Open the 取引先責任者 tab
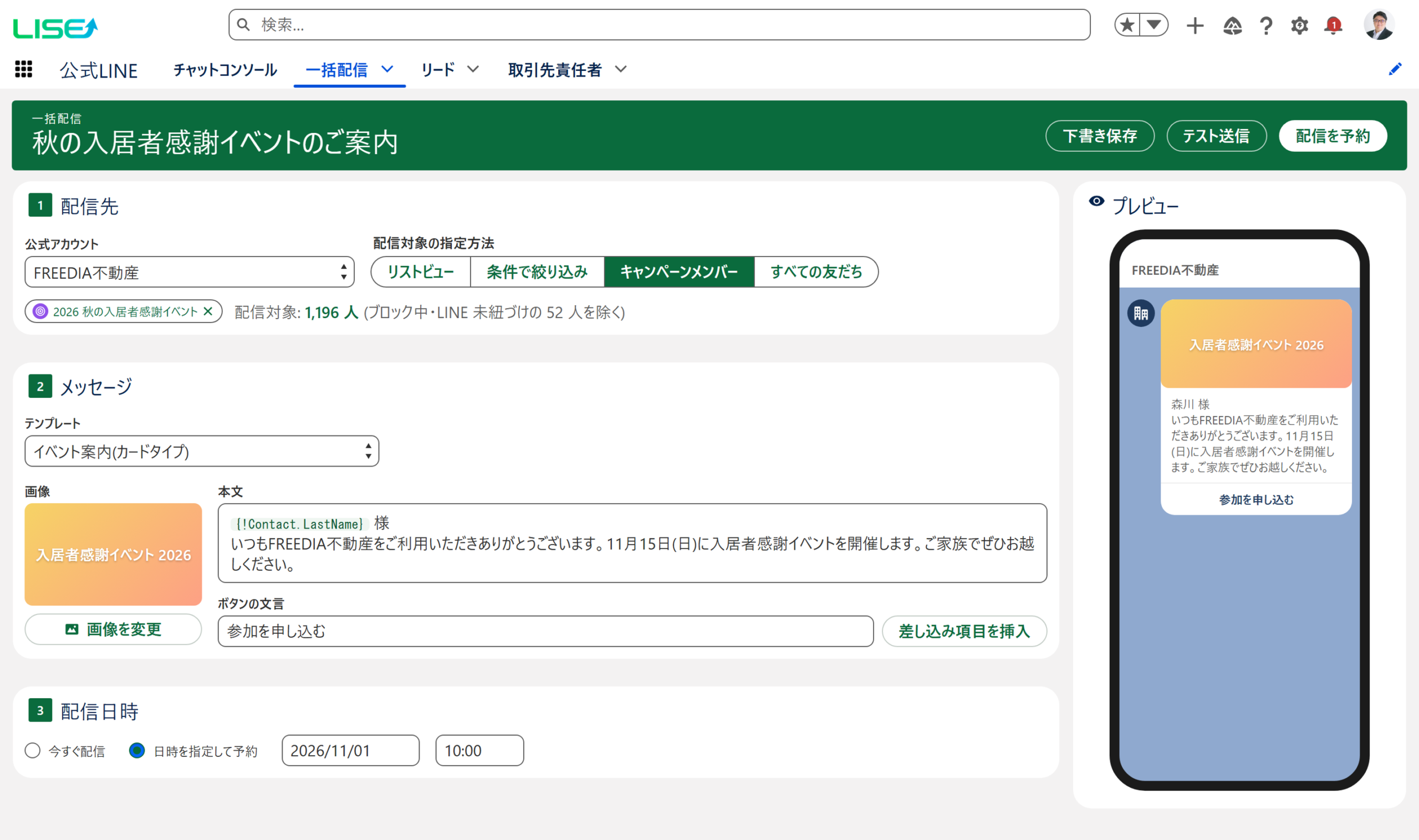The image size is (1419, 840). (x=554, y=70)
